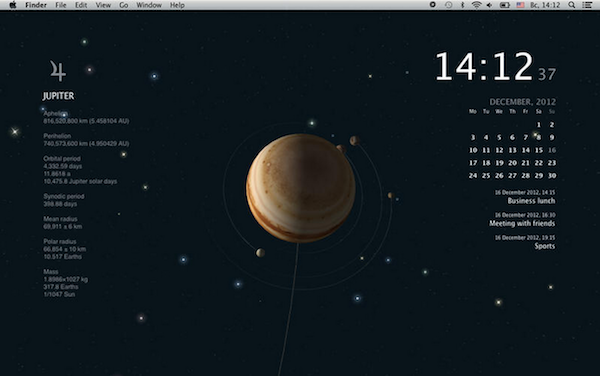Click the Wi-Fi status icon
This screenshot has height=376, width=600.
point(476,5)
